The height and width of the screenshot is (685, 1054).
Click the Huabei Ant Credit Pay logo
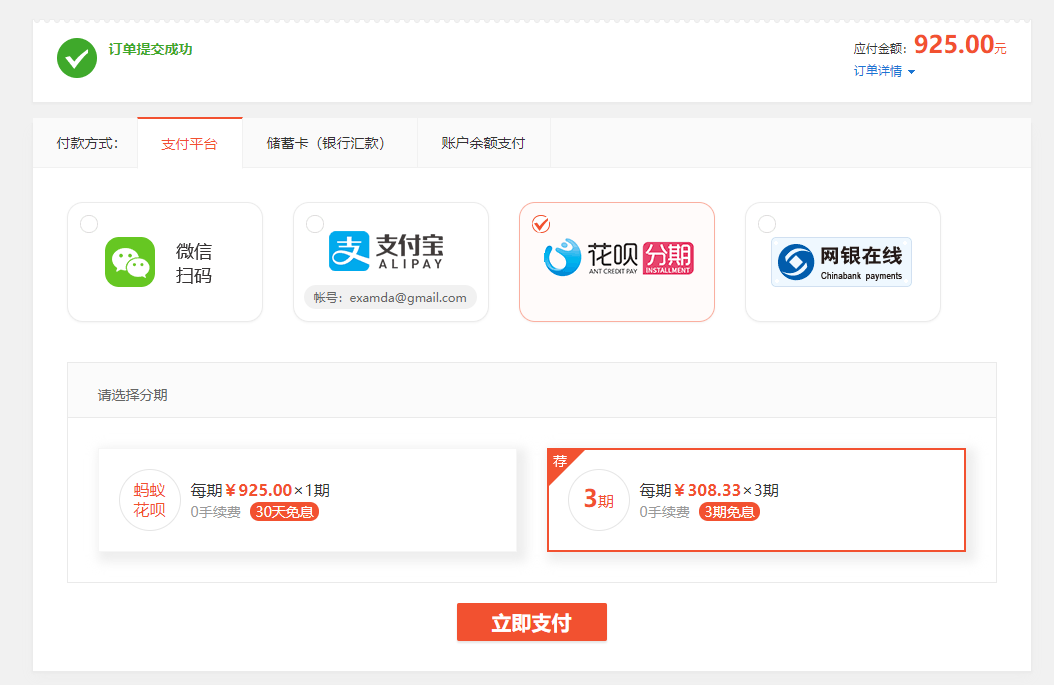point(617,258)
